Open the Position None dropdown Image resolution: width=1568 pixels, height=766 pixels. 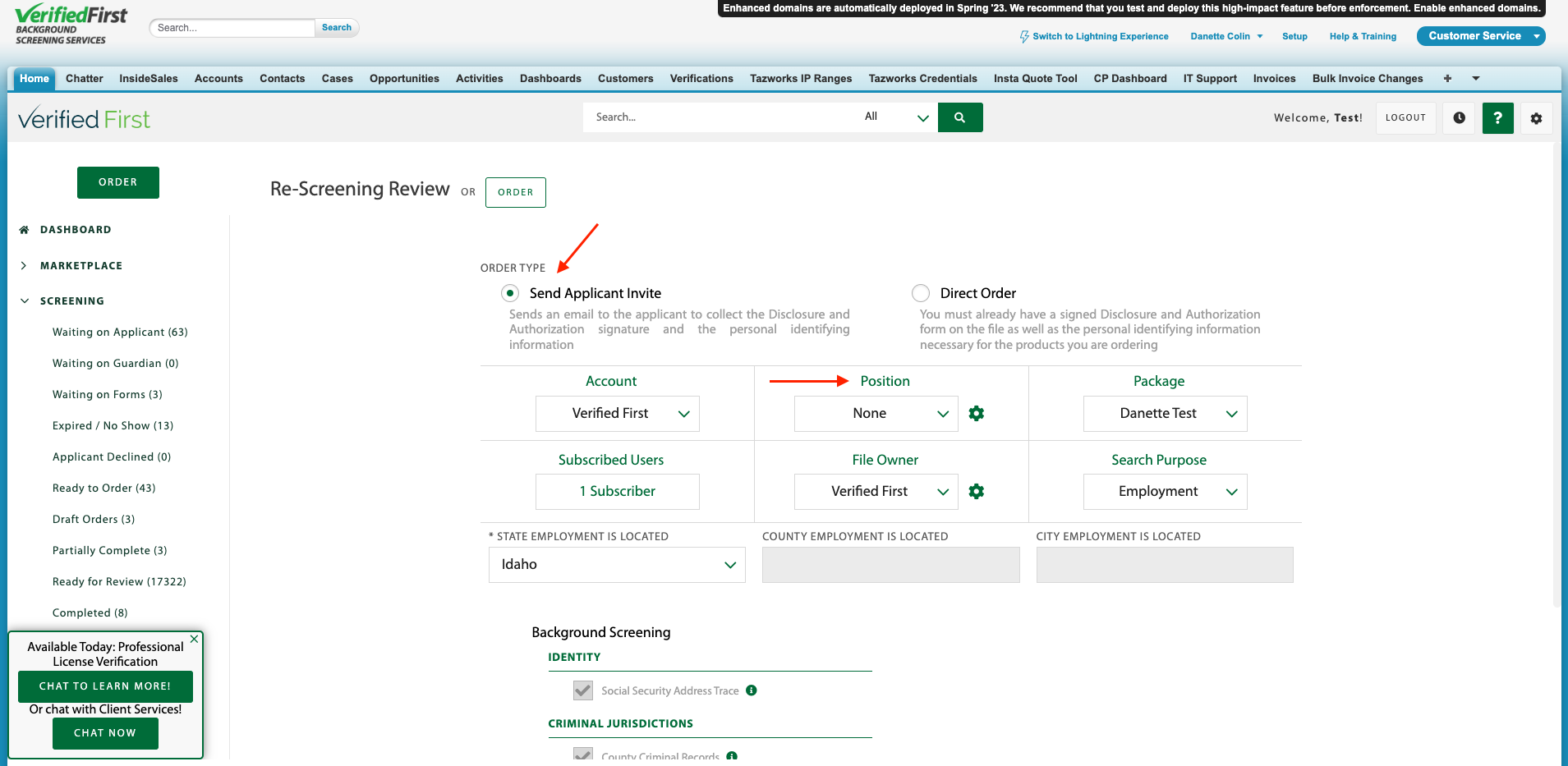tap(876, 414)
